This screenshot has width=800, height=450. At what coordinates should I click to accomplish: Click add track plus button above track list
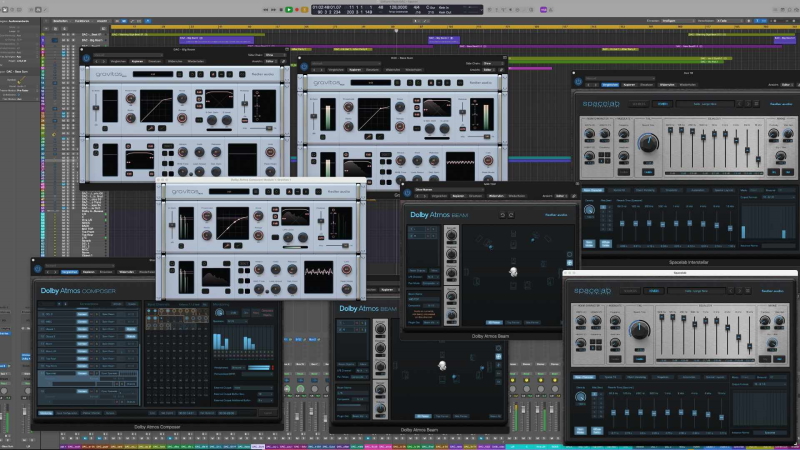coord(47,28)
